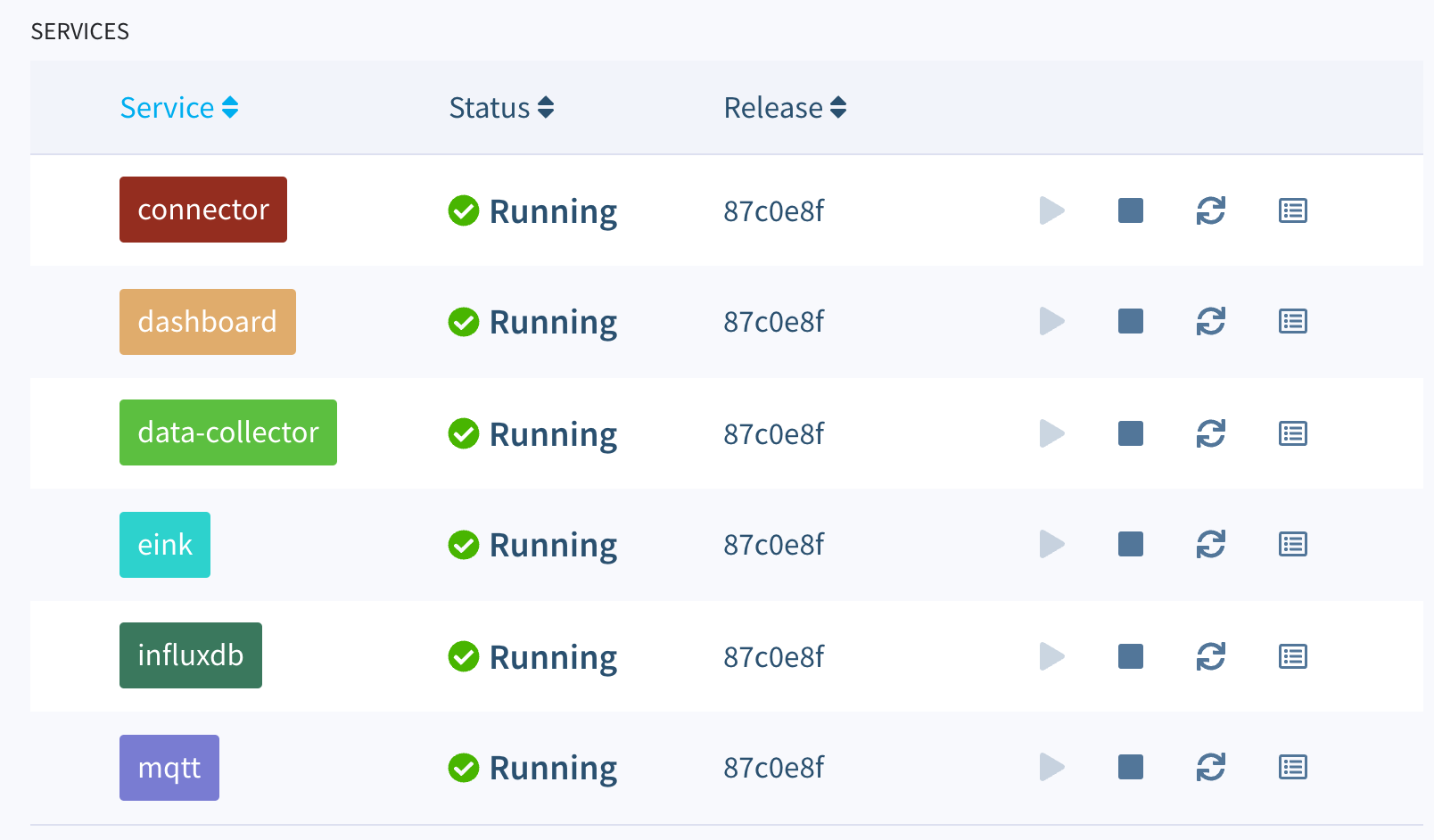Restart the eink service

pos(1210,544)
